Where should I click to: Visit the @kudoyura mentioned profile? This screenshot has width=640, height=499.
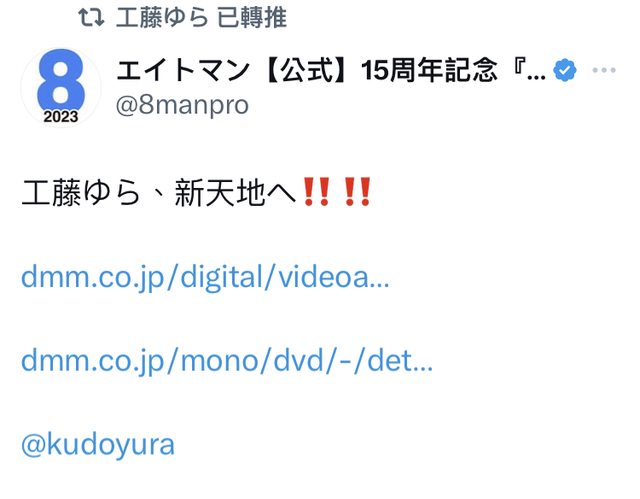pos(98,444)
